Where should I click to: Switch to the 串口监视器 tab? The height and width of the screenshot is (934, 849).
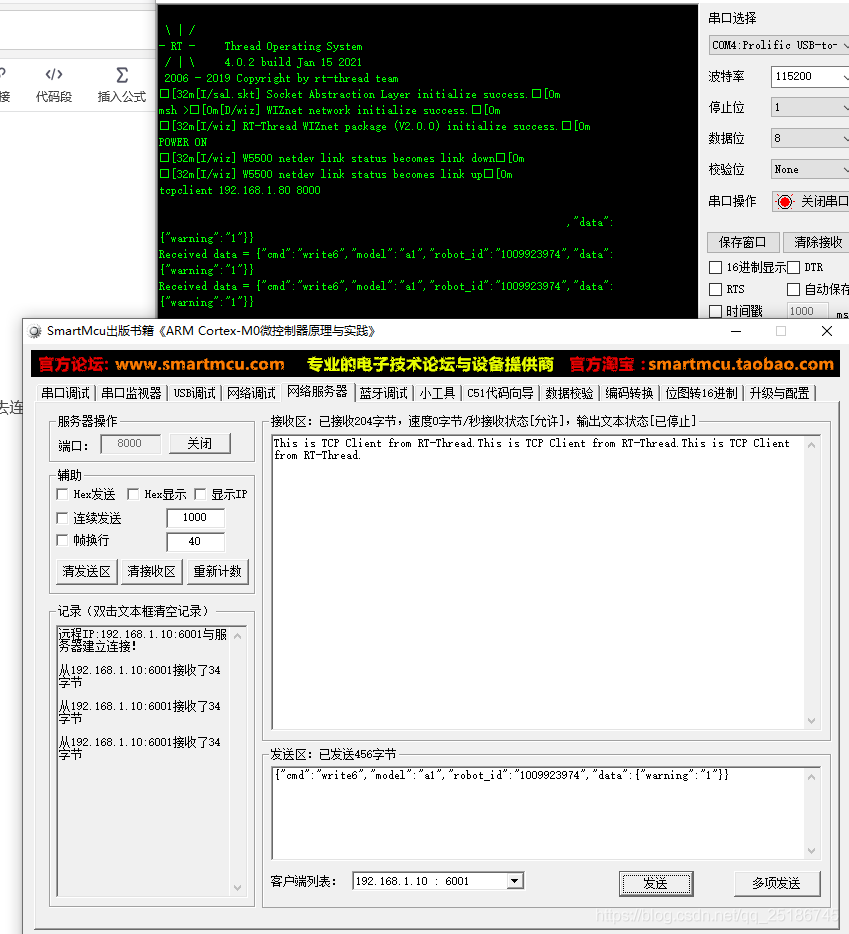click(131, 393)
